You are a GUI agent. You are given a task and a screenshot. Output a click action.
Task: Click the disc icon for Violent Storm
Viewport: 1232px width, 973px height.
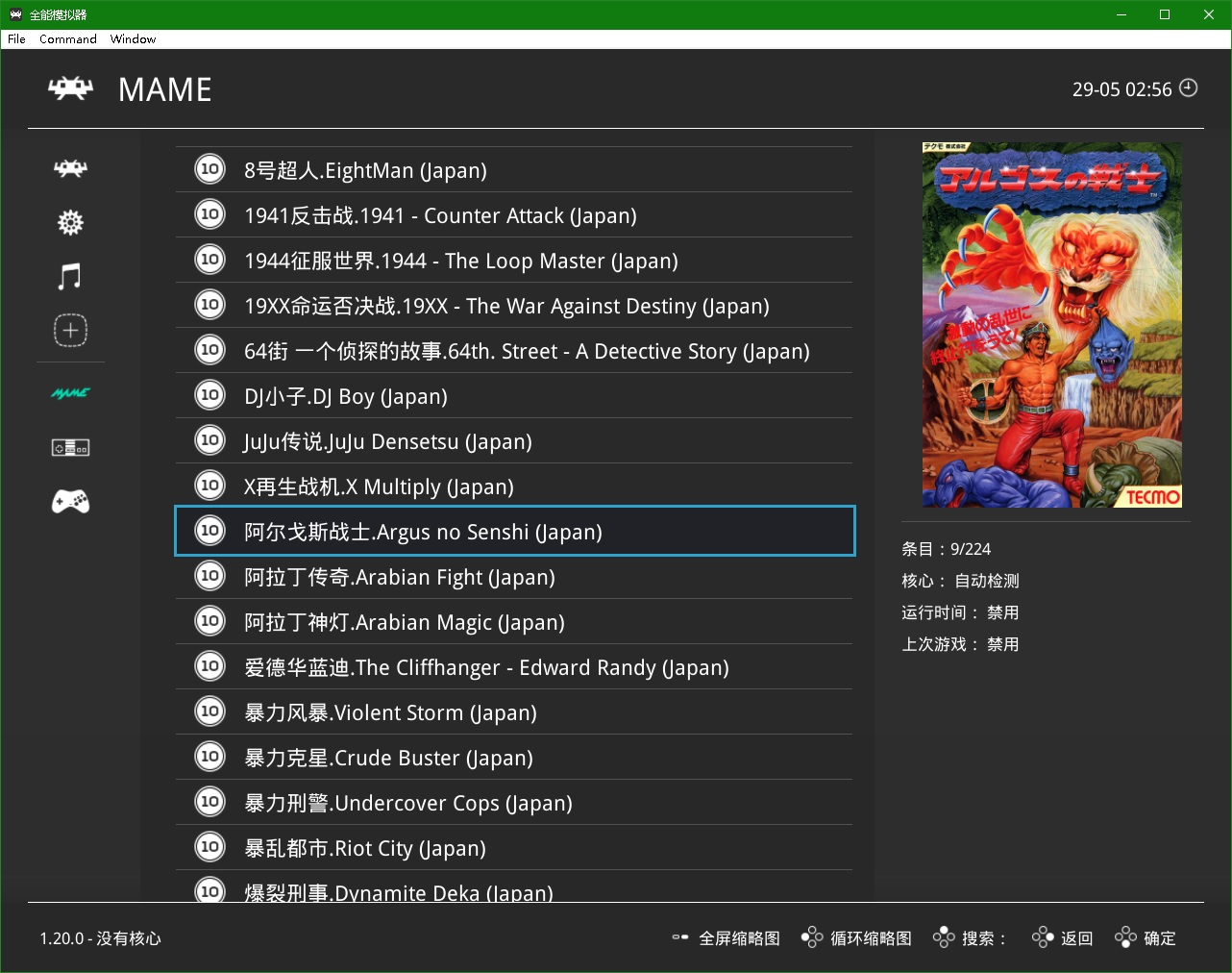pos(209,711)
